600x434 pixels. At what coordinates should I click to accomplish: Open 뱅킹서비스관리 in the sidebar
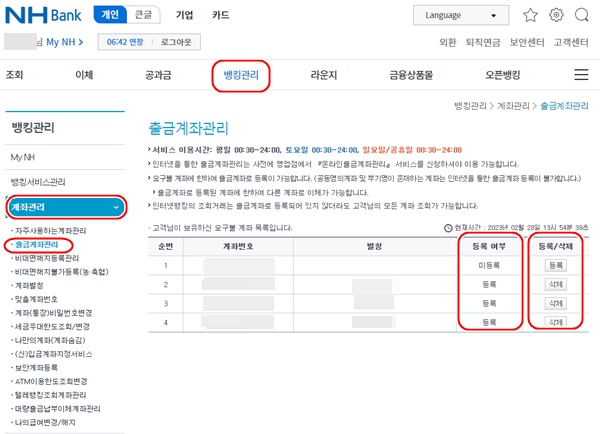click(x=38, y=182)
